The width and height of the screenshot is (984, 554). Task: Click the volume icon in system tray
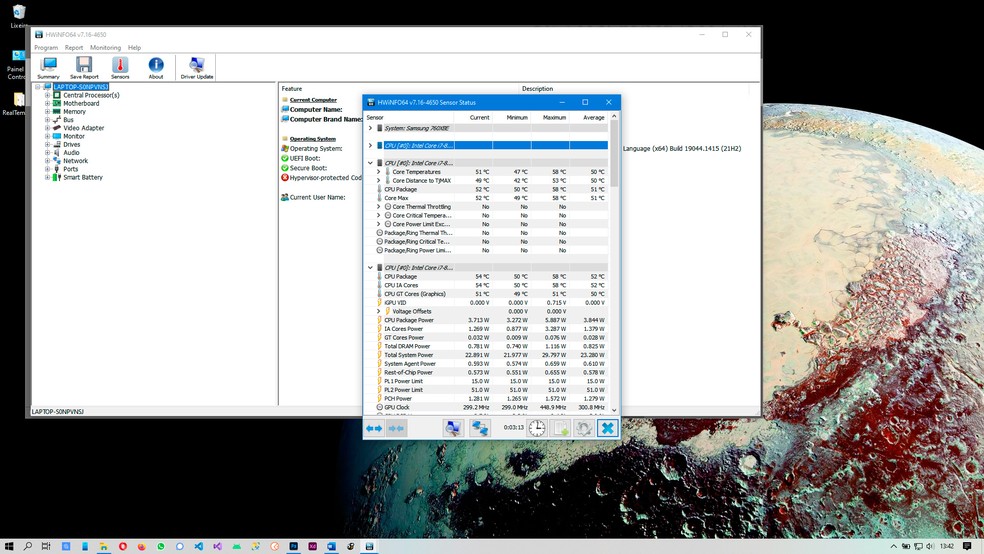(929, 546)
